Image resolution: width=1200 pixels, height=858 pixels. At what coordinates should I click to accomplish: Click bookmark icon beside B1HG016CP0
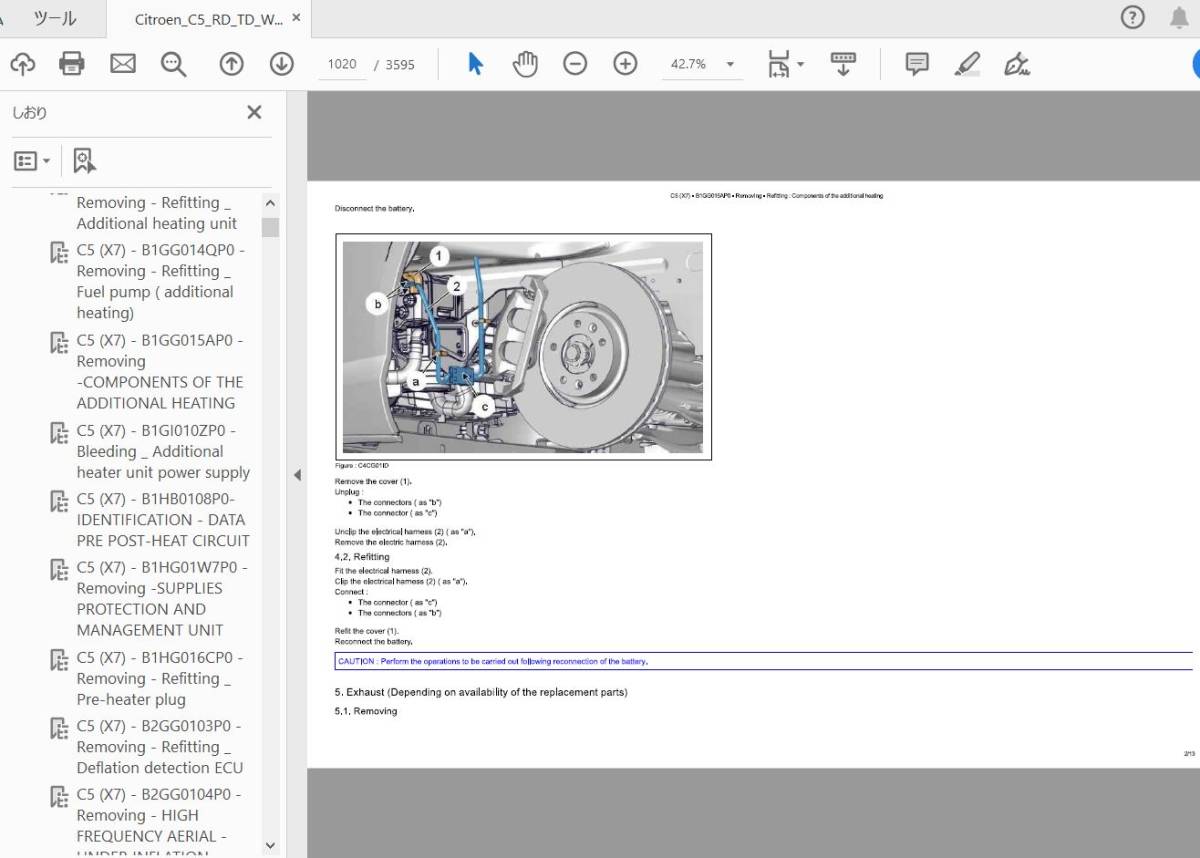coord(59,661)
